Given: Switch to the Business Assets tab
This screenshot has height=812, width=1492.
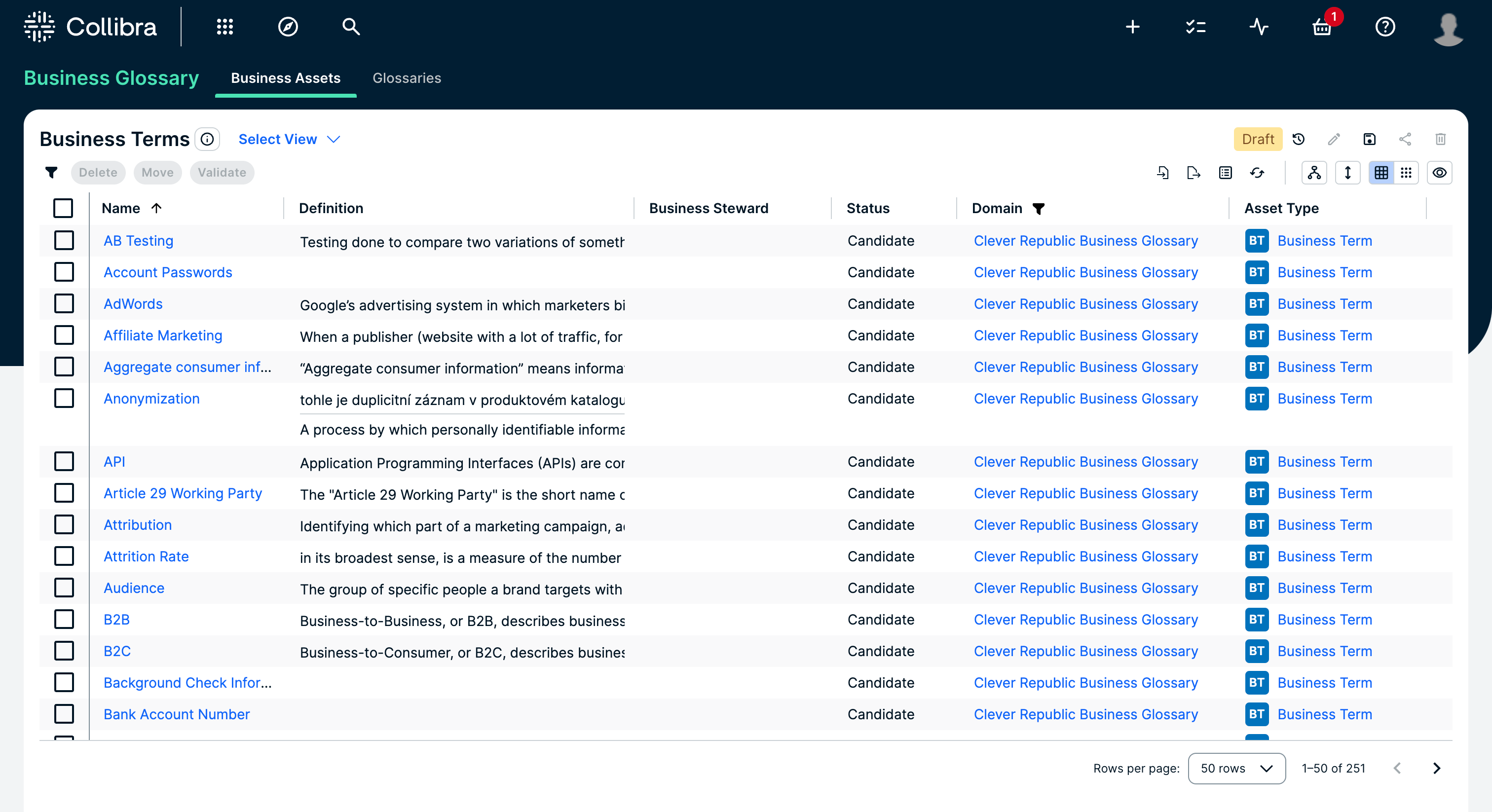Looking at the screenshot, I should click(x=286, y=78).
